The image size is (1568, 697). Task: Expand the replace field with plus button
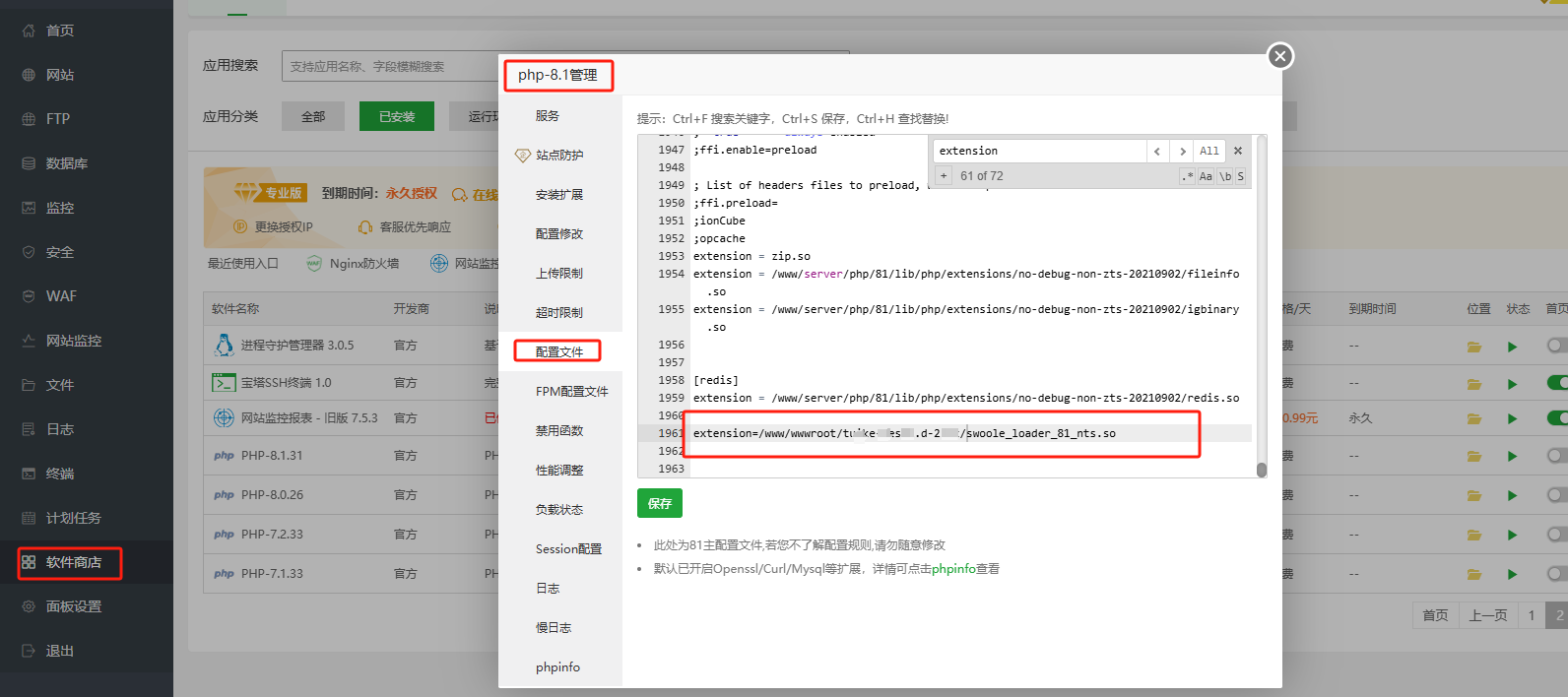[944, 176]
